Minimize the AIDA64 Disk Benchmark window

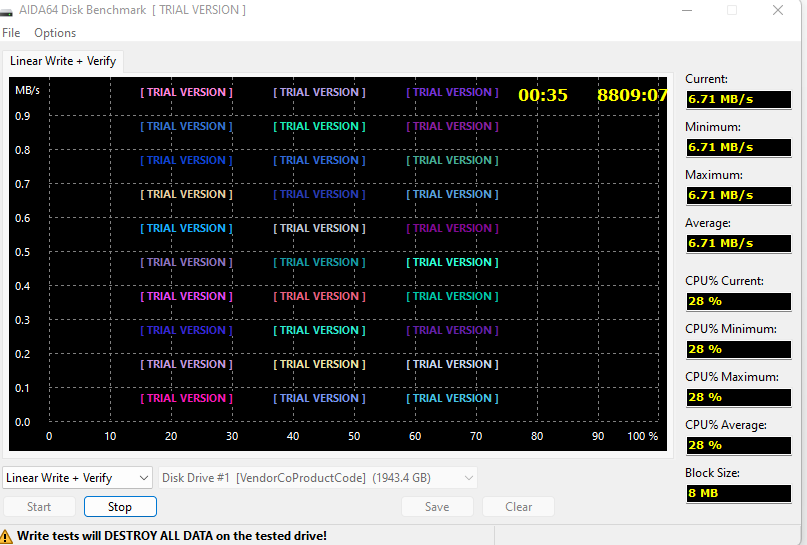point(683,10)
